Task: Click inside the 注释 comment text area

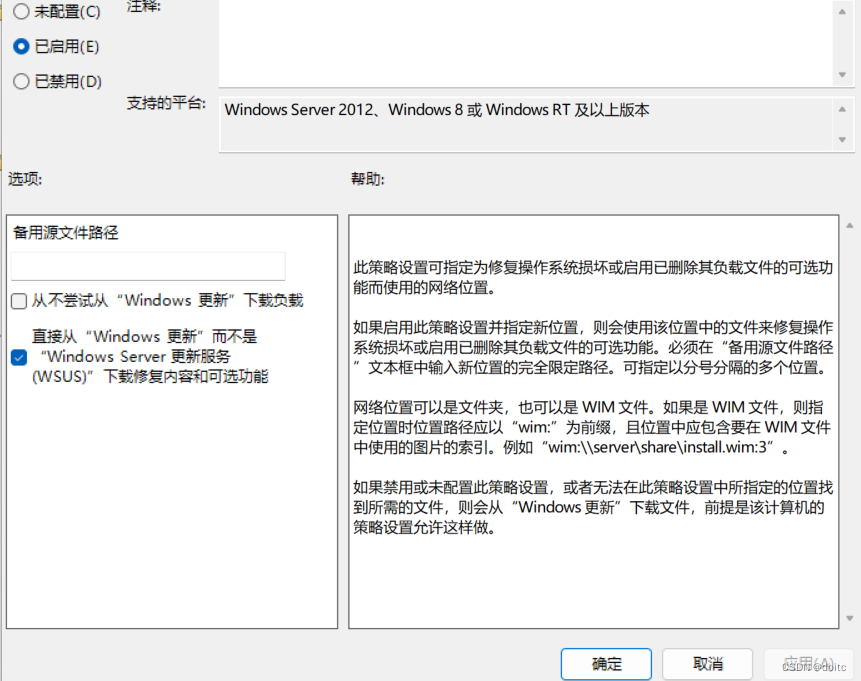Action: tap(526, 43)
